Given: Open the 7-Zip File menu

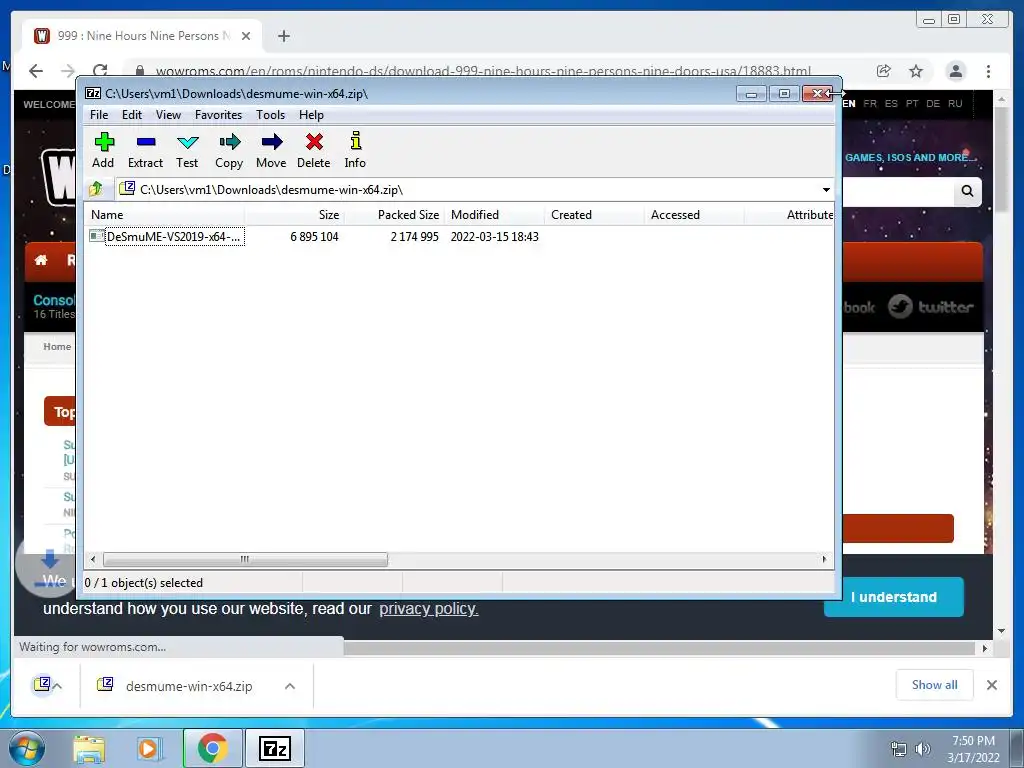Looking at the screenshot, I should tap(99, 115).
